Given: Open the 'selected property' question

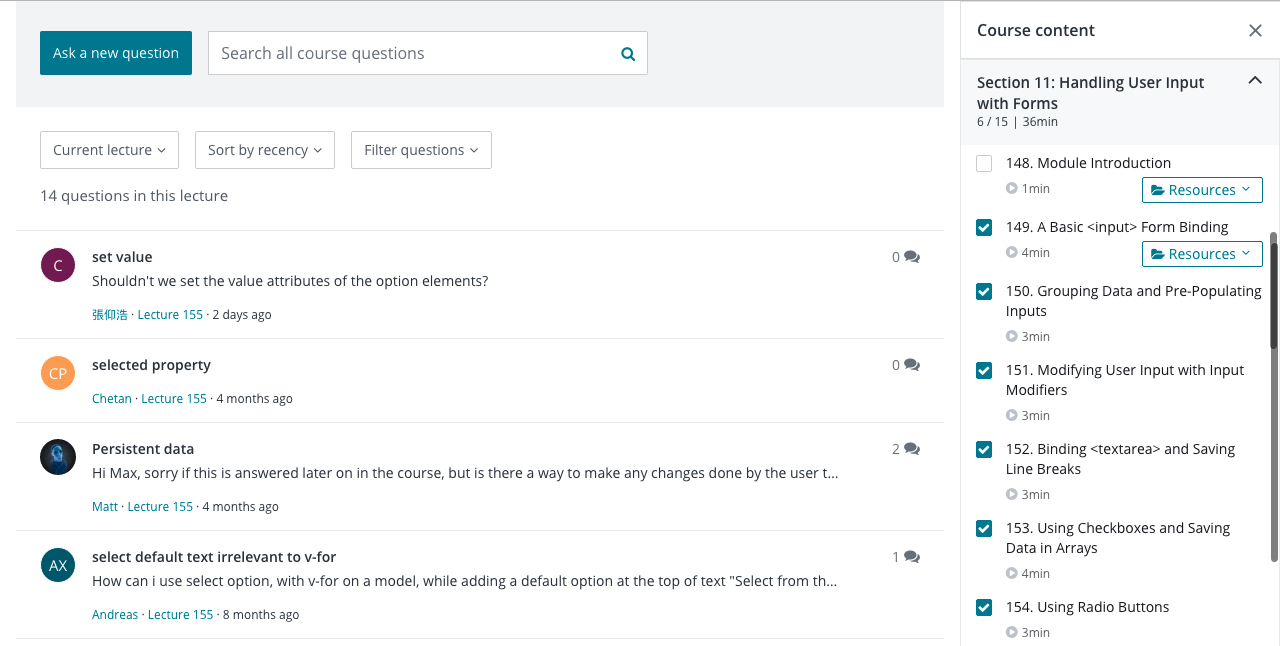Looking at the screenshot, I should coord(151,365).
